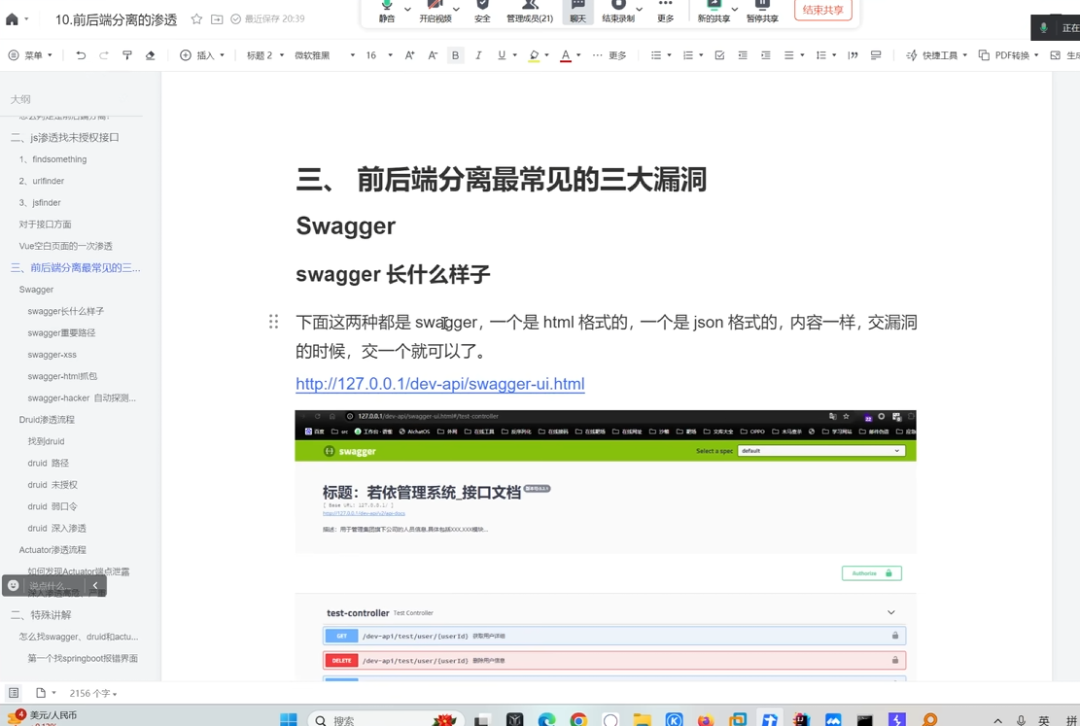This screenshot has height=726, width=1080.
Task: Open the home icon at top left
Action: point(12,19)
